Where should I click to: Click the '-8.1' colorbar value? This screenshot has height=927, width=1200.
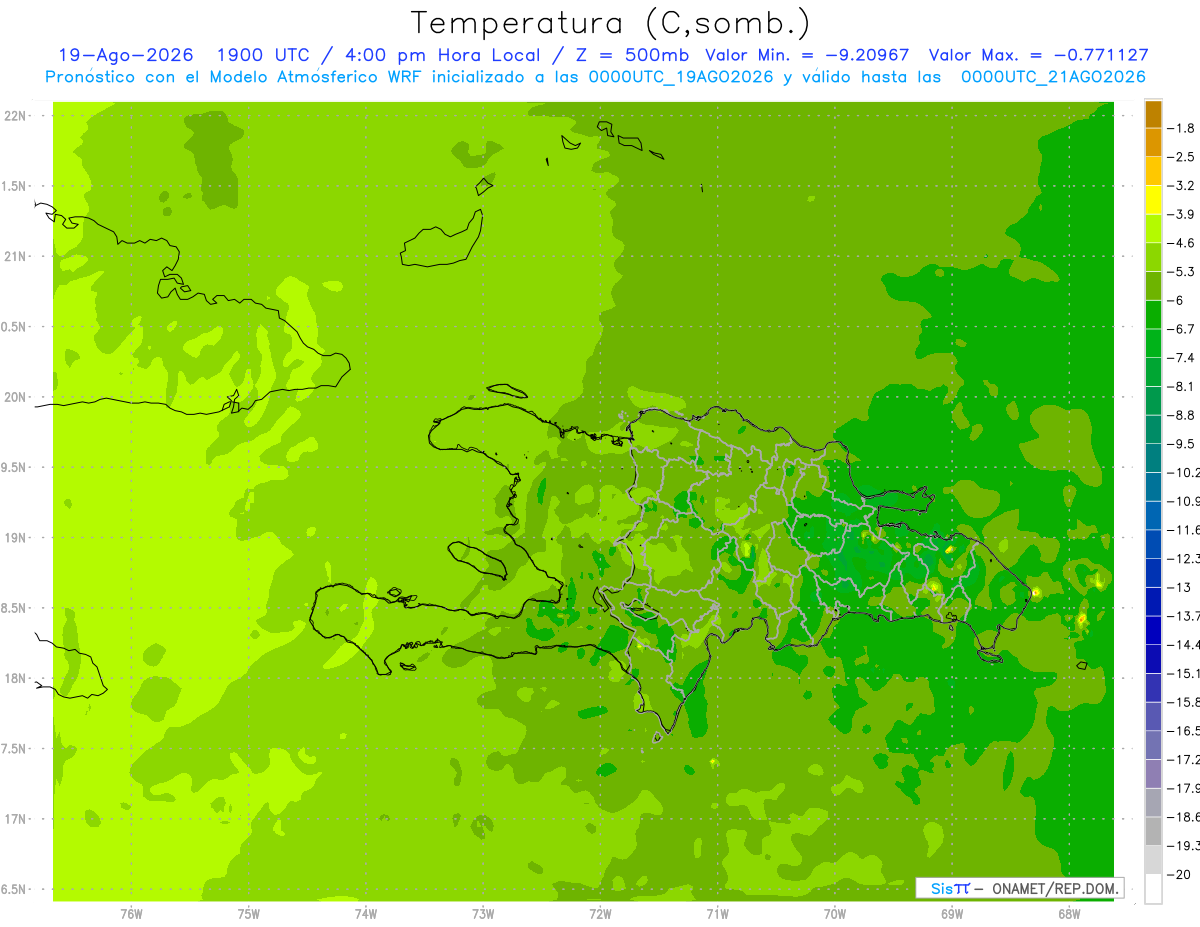tap(1183, 386)
